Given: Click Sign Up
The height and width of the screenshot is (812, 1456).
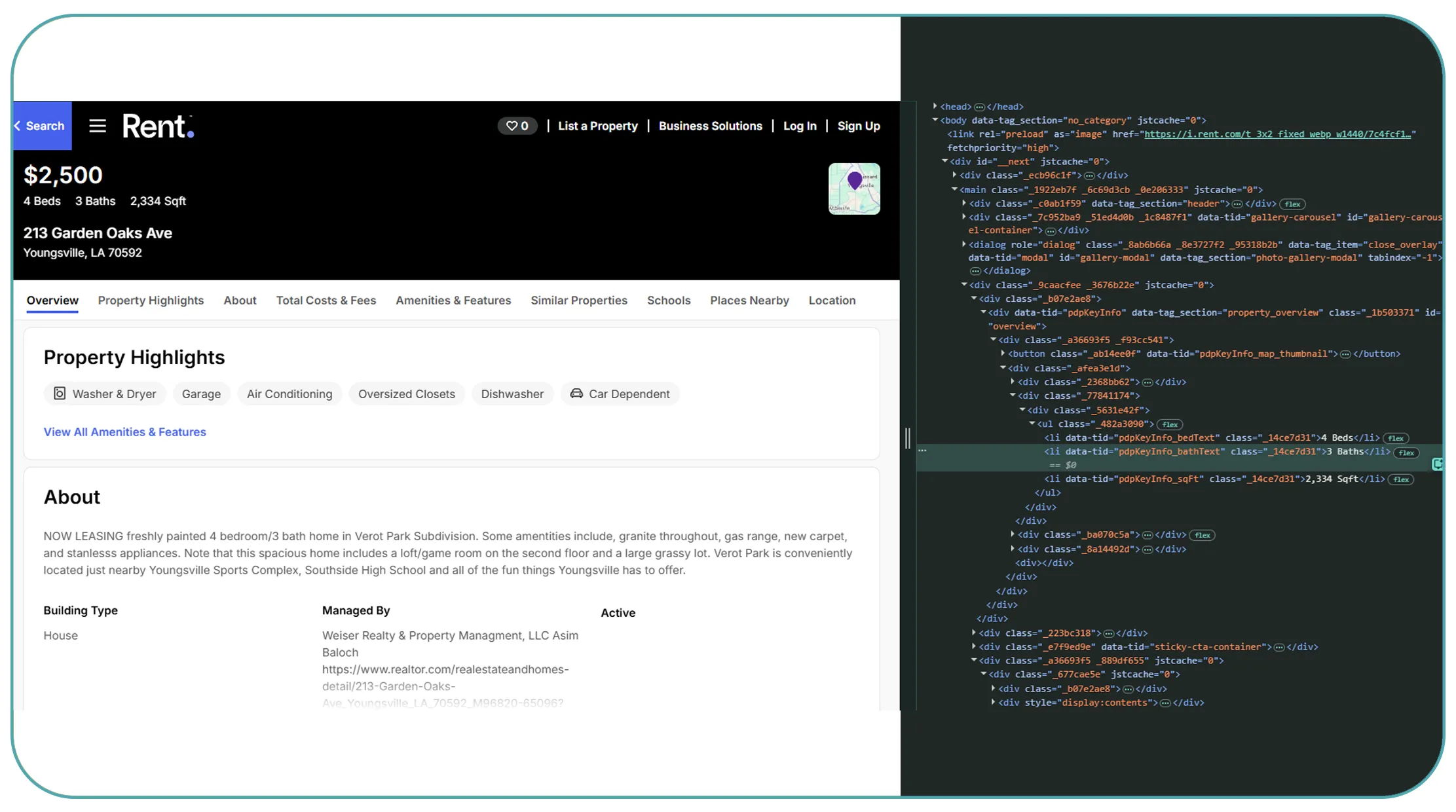Looking at the screenshot, I should (x=859, y=126).
